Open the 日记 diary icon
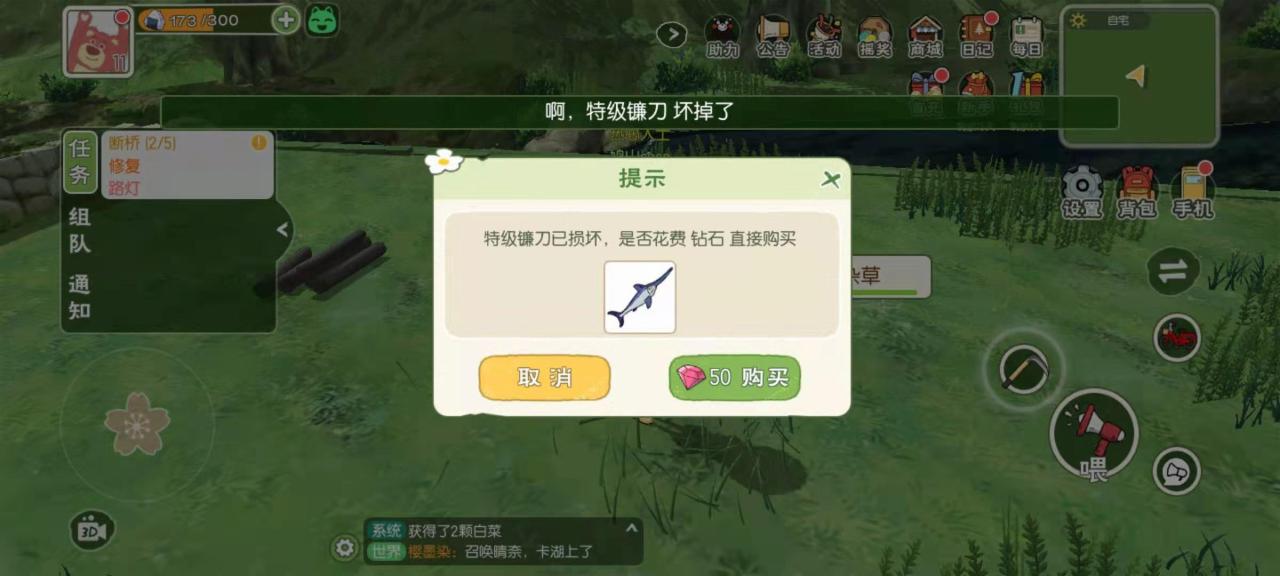Viewport: 1280px width, 576px height. 976,36
